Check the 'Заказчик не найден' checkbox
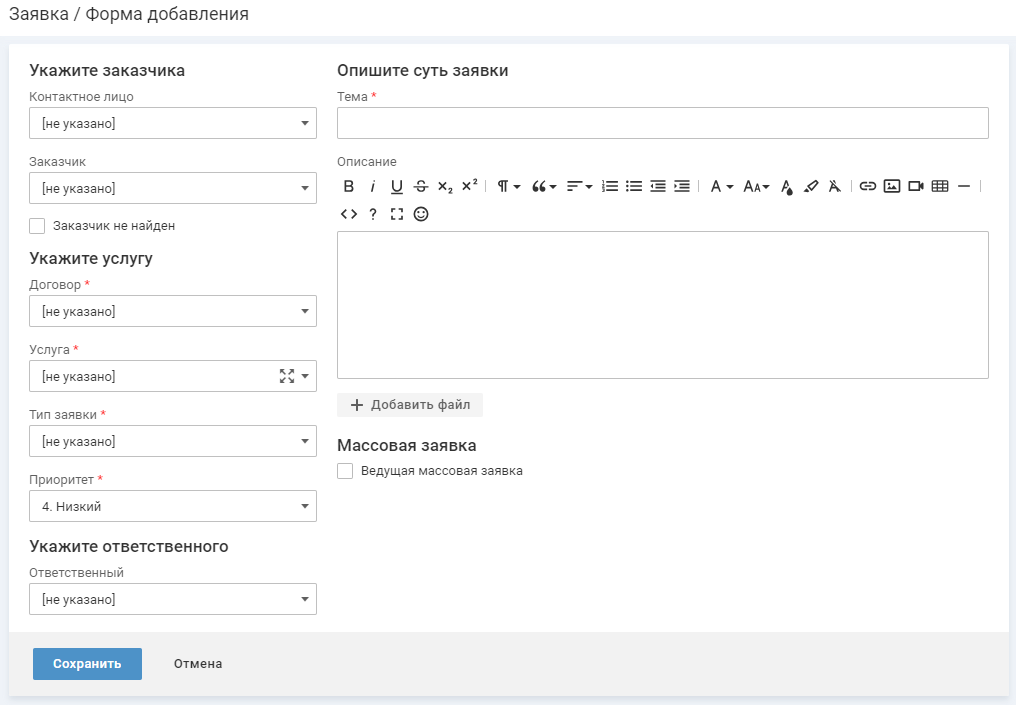The width and height of the screenshot is (1016, 705). pyautogui.click(x=38, y=226)
